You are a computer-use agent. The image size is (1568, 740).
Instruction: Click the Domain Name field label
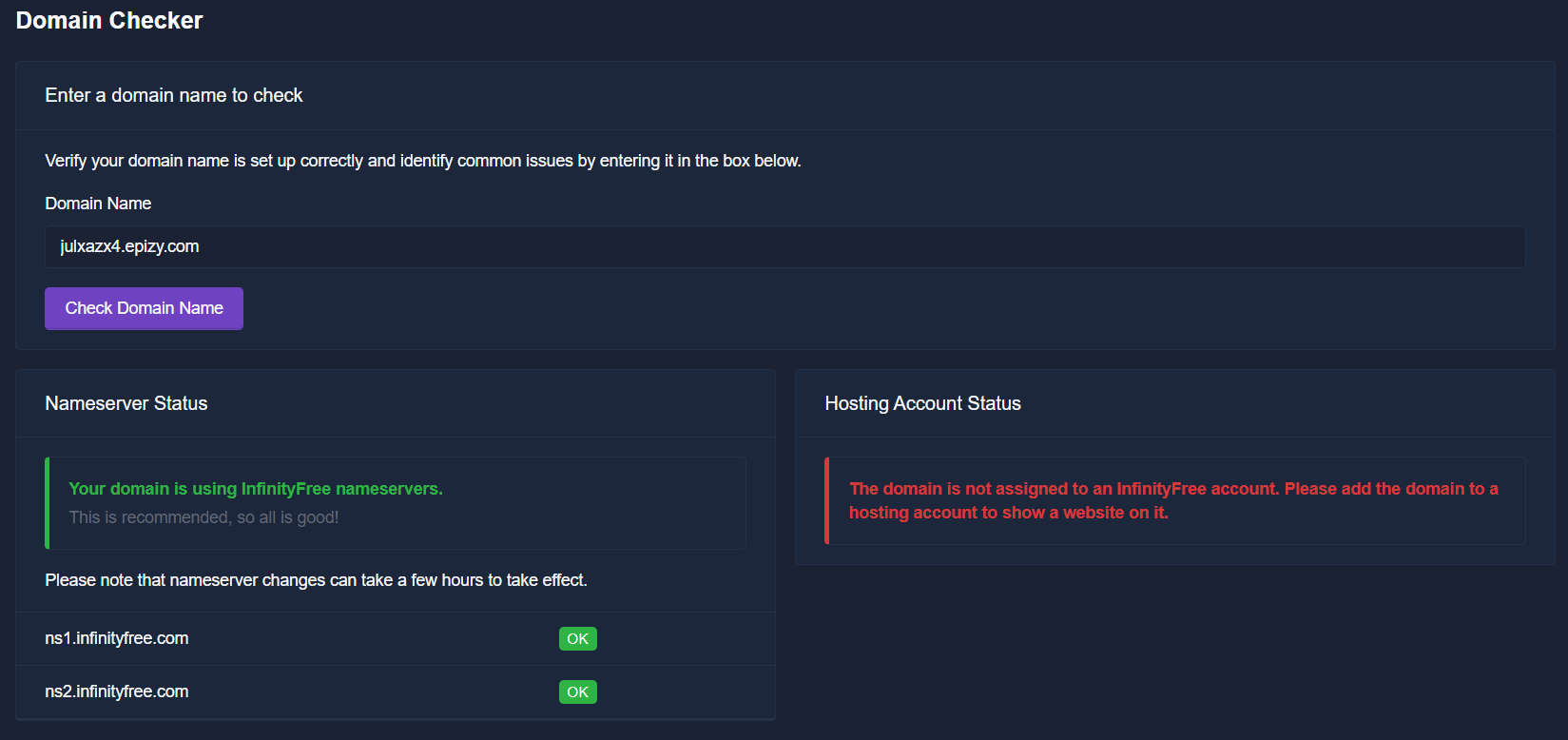pyautogui.click(x=98, y=204)
